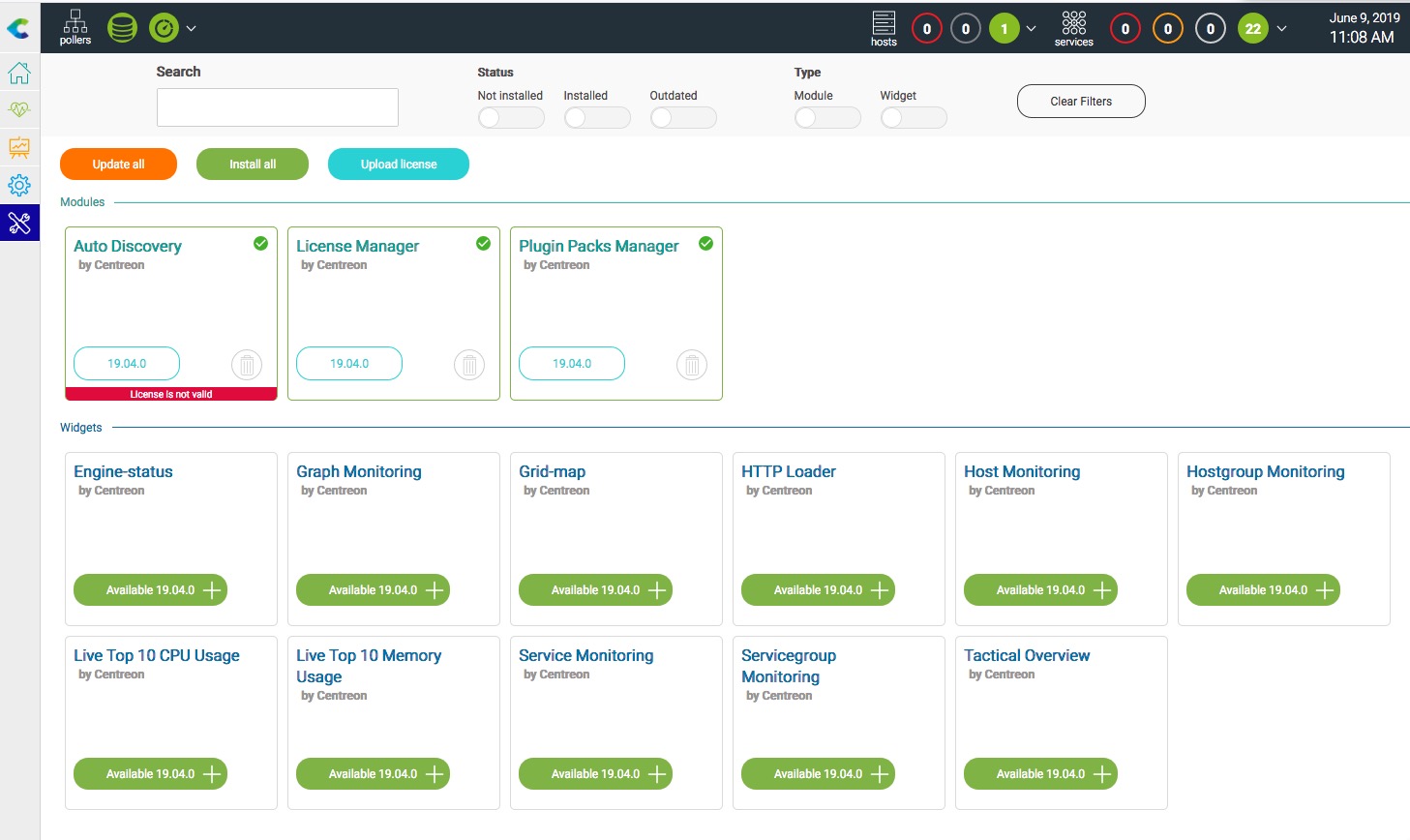The height and width of the screenshot is (840, 1410).
Task: Expand the hosts summary dropdown chevron
Action: pos(1032,29)
